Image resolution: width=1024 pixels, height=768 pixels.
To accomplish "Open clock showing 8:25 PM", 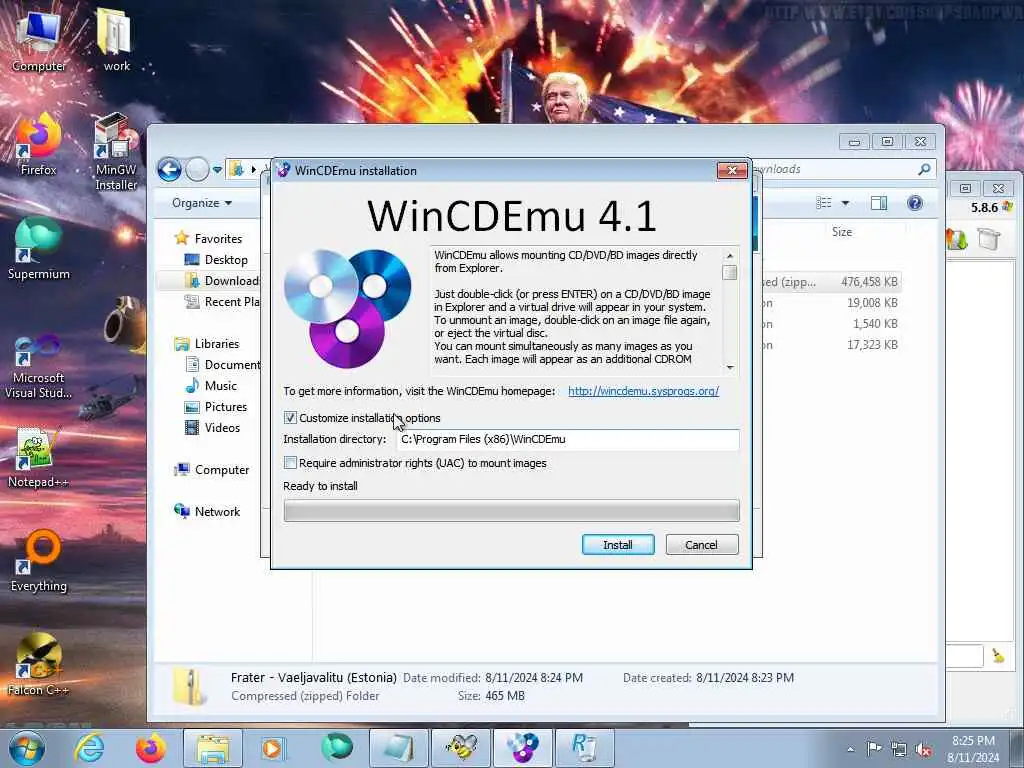I will coord(973,749).
